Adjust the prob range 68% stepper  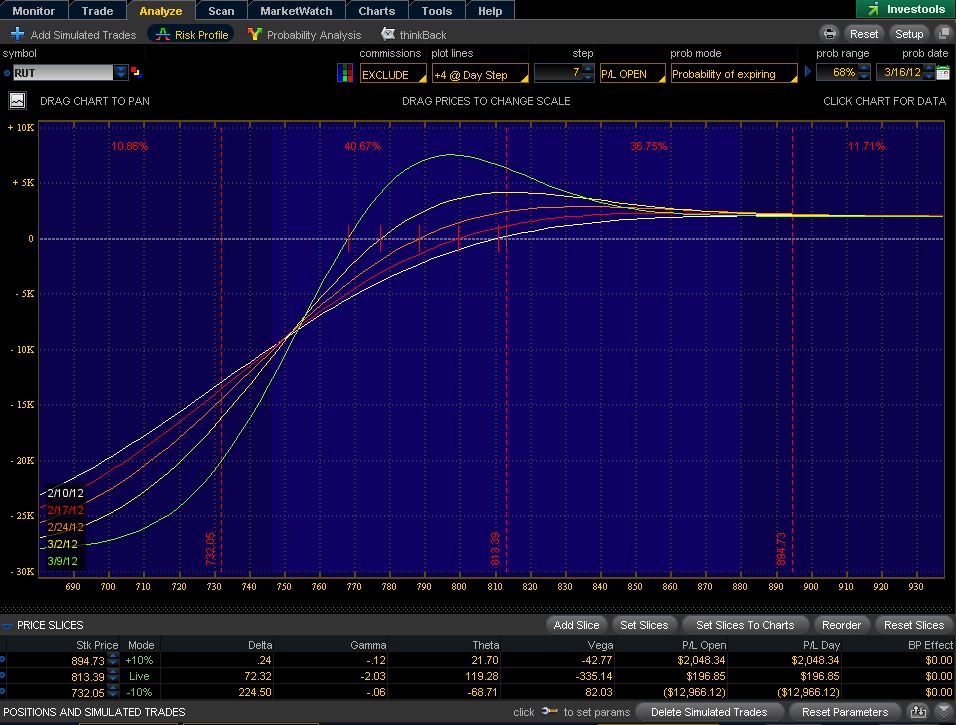coord(864,73)
